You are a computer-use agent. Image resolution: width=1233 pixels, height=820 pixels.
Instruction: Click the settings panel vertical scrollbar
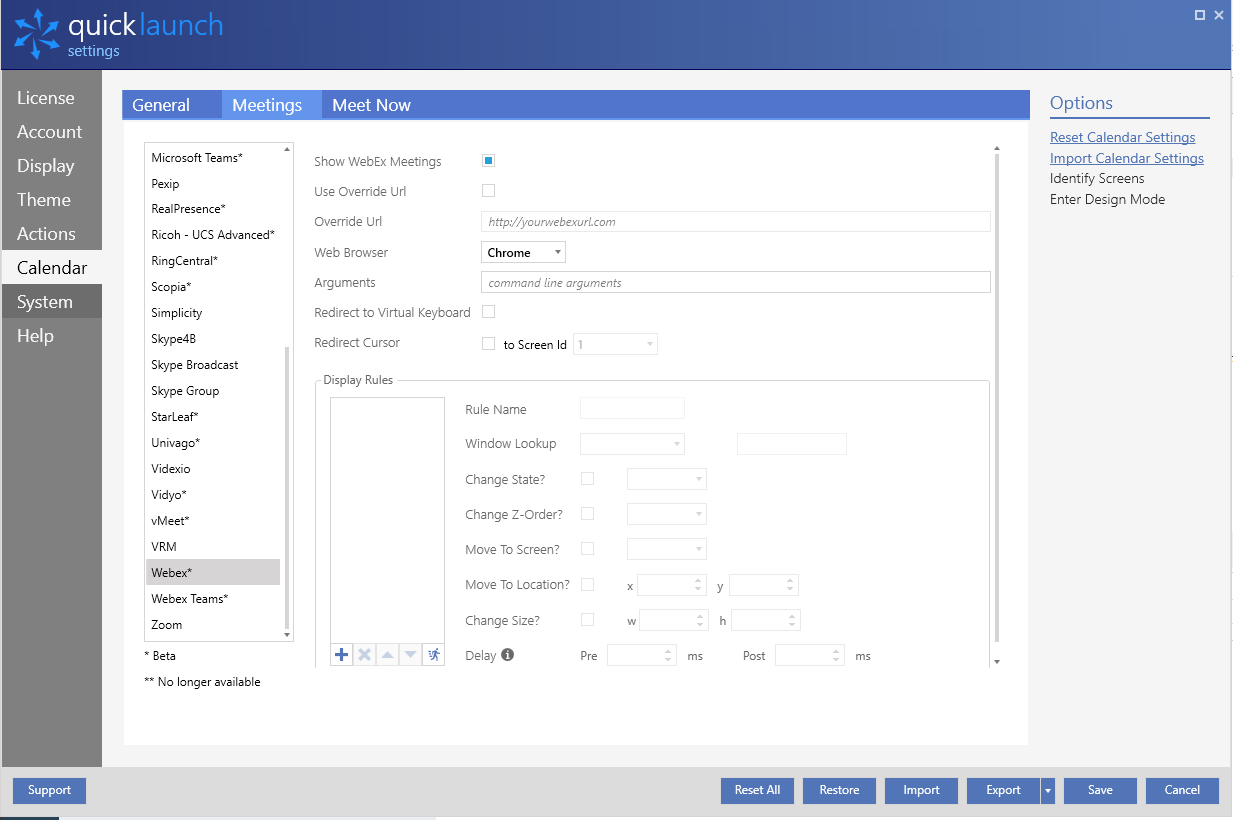[996, 400]
